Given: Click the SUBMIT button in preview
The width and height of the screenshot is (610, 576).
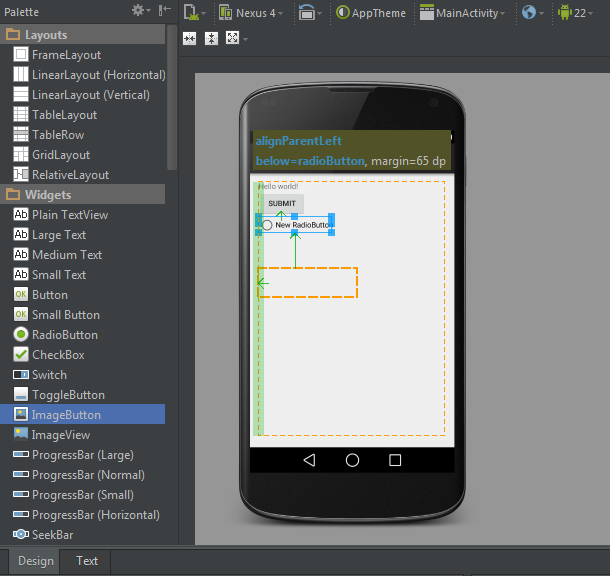Looking at the screenshot, I should (x=282, y=203).
